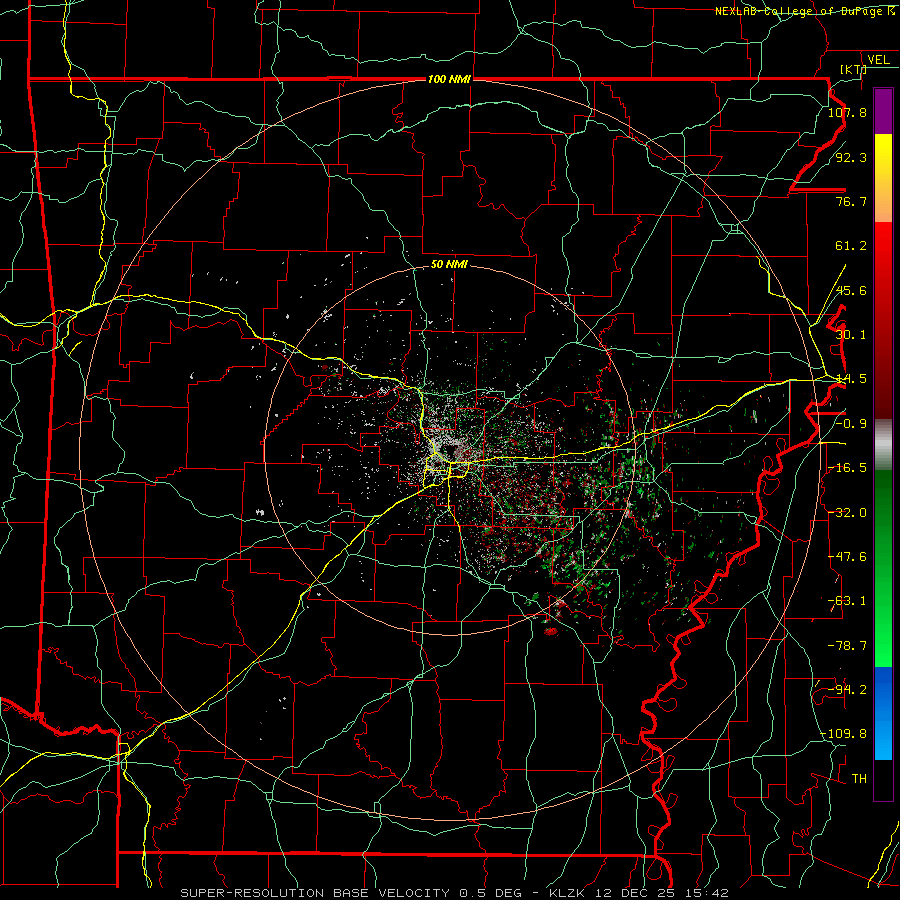Viewport: 900px width, 900px height.
Task: Select the -94.2 legend value
Action: pyautogui.click(x=847, y=690)
